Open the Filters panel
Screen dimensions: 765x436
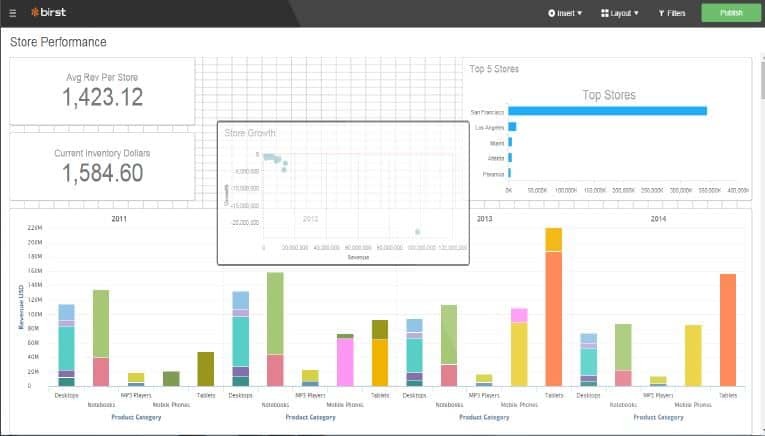coord(672,13)
